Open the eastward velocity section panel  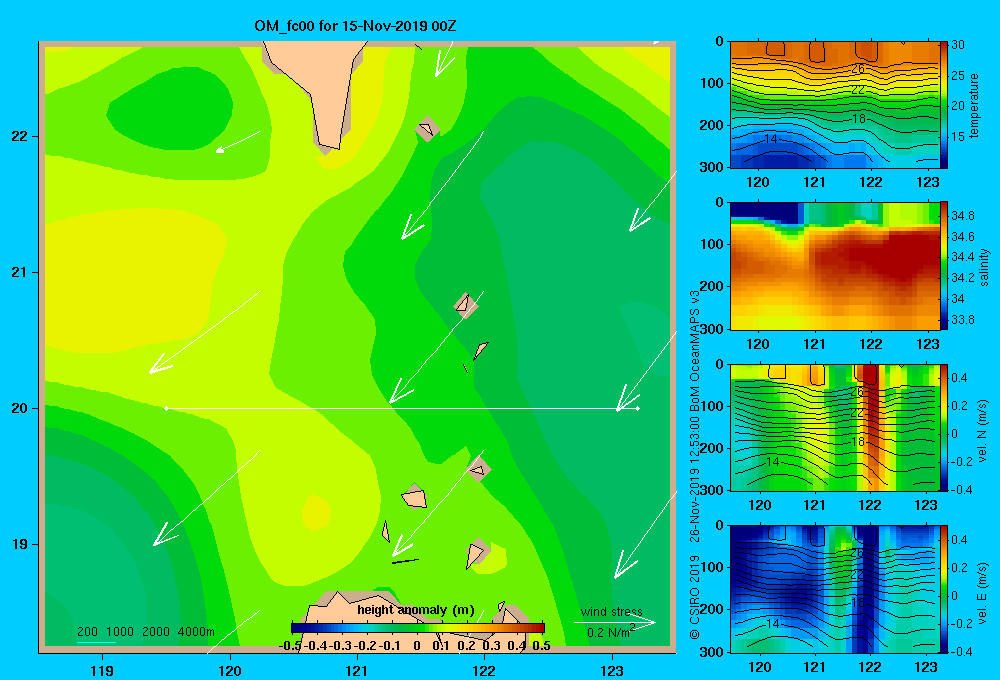834,589
